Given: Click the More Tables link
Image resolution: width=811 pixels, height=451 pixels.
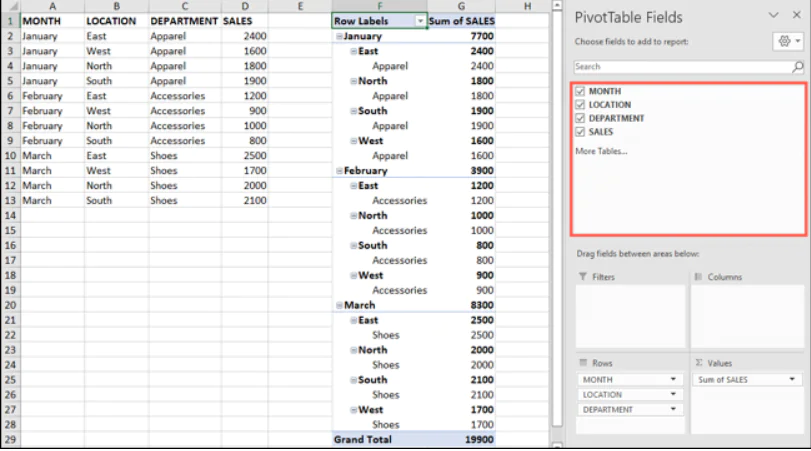Looking at the screenshot, I should 601,151.
